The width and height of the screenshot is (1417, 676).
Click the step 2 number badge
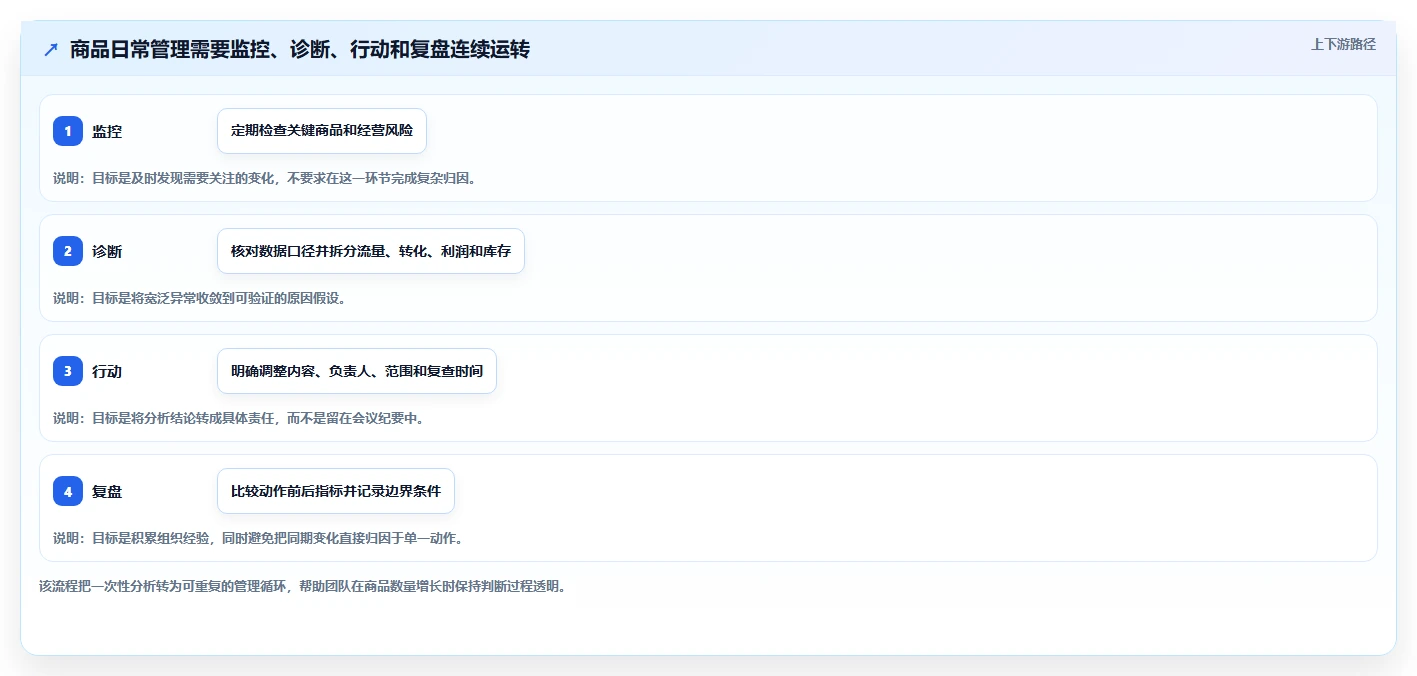[x=68, y=251]
